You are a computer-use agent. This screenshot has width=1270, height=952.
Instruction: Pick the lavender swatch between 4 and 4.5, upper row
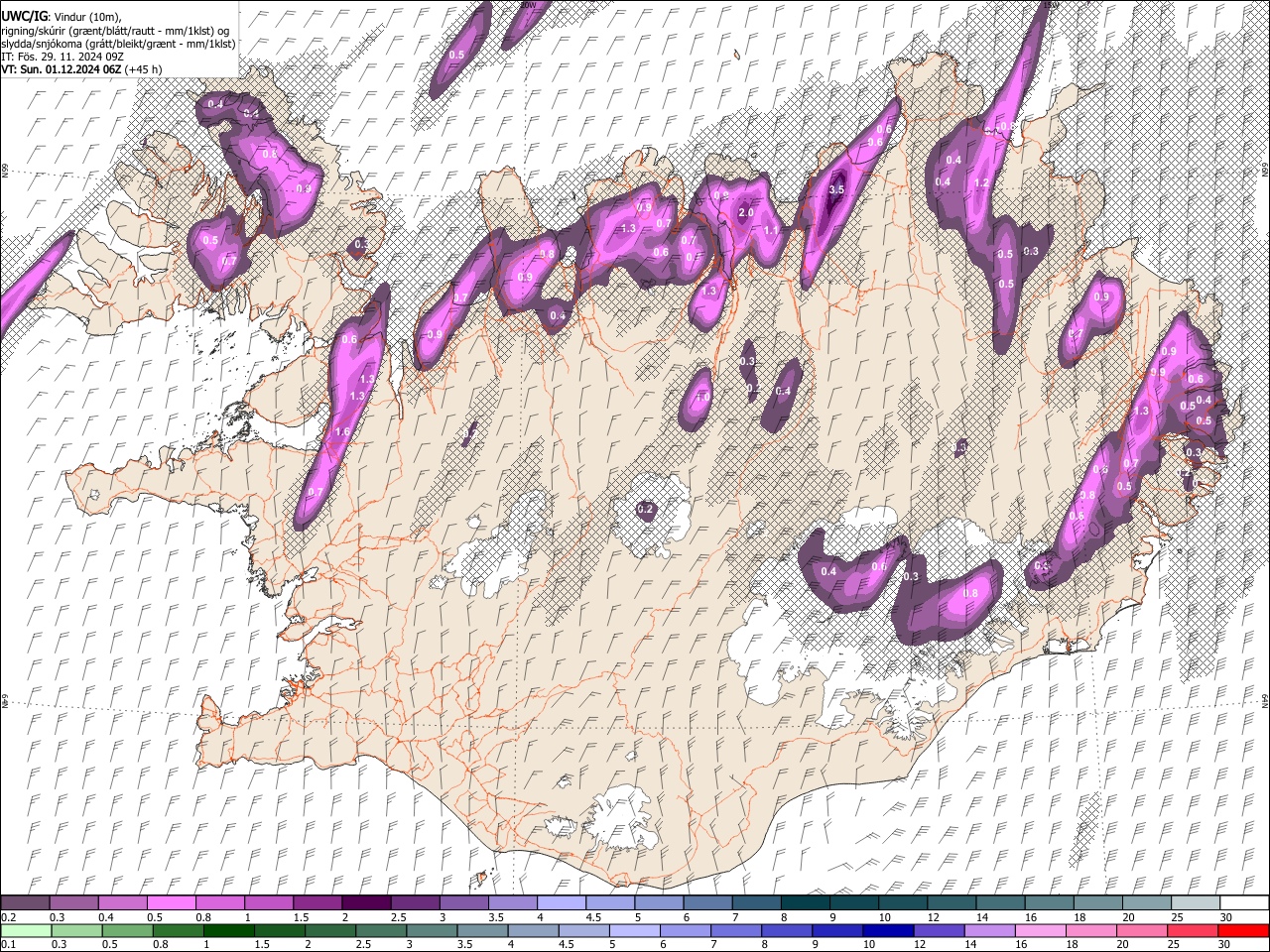click(561, 903)
